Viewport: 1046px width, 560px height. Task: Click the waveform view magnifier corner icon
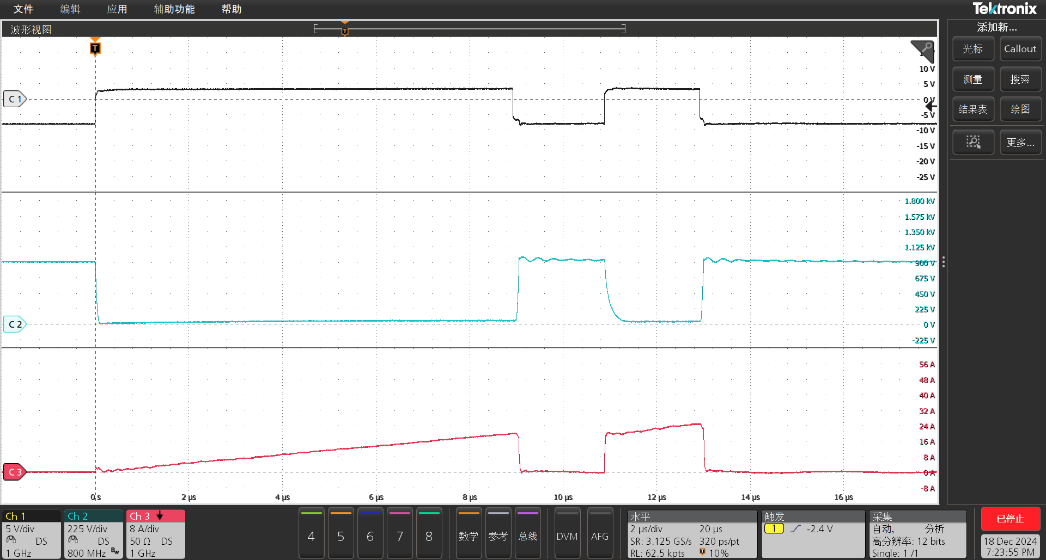pos(922,50)
